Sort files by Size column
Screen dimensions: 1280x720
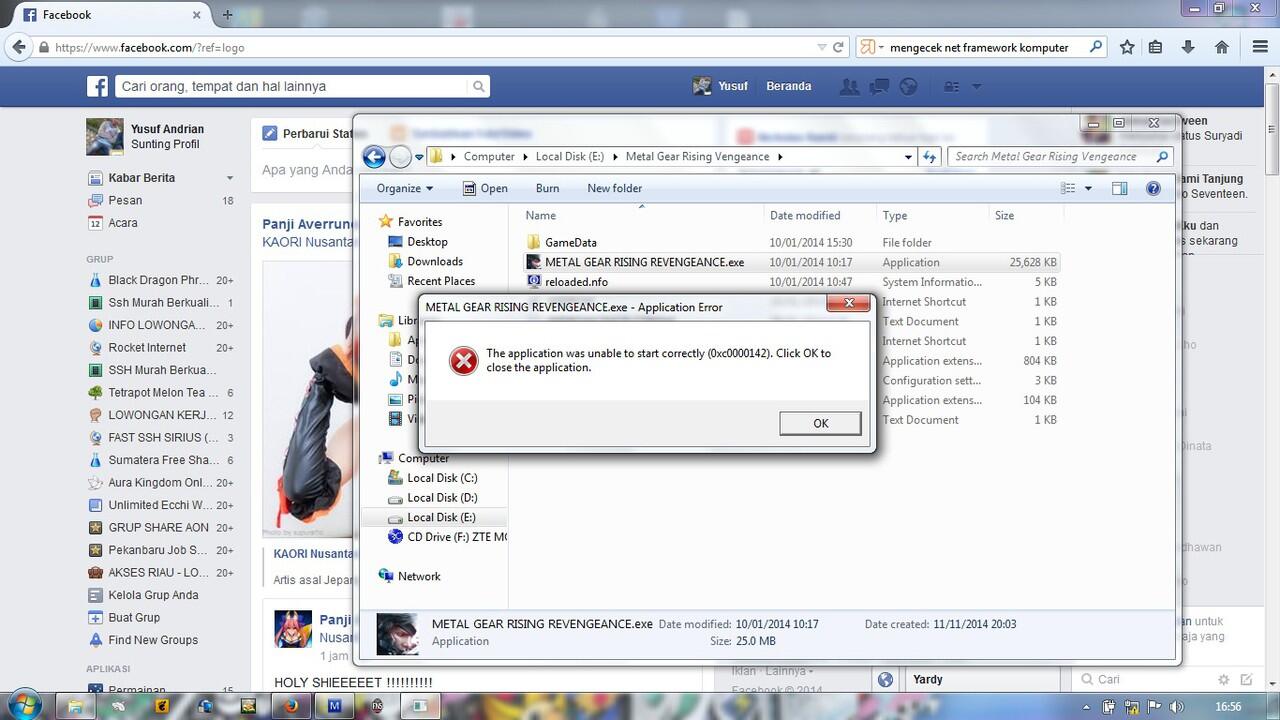pos(1004,215)
